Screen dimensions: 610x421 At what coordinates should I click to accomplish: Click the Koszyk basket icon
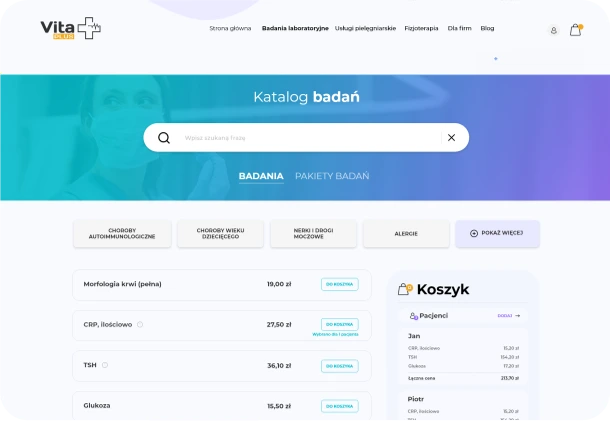[x=405, y=289]
